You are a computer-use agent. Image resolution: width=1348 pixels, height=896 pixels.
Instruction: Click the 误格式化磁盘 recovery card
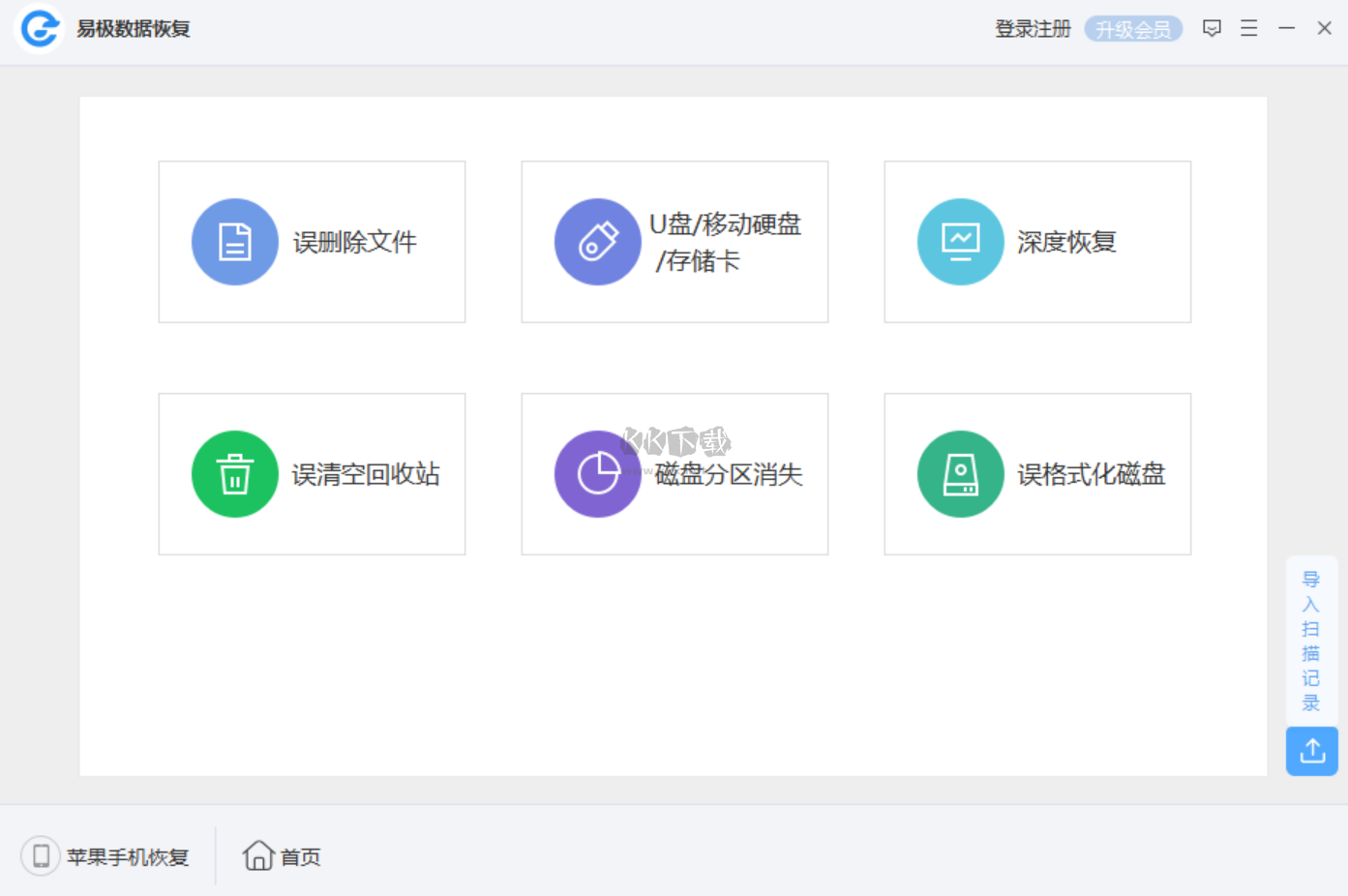[x=1037, y=474]
